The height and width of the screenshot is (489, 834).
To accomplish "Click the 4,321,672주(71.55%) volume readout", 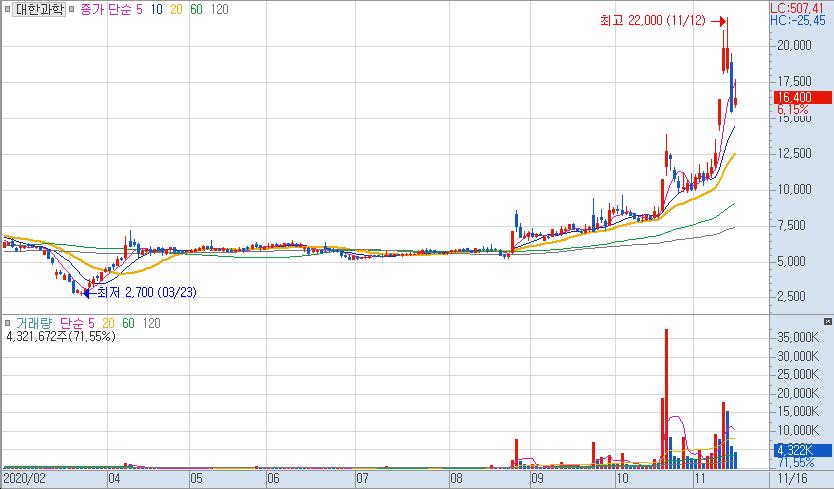I will (x=61, y=337).
